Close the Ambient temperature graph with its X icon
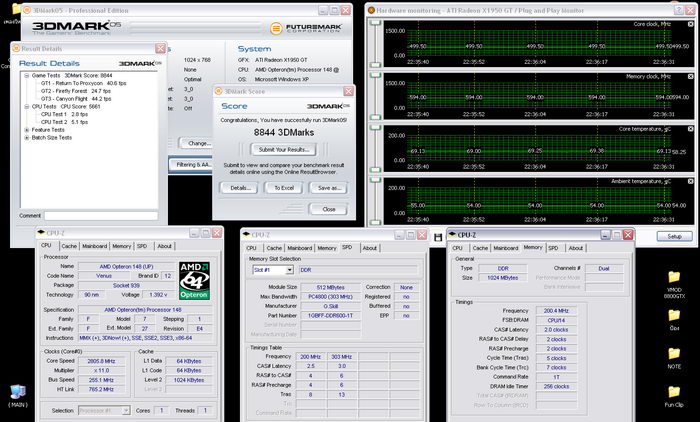The height and width of the screenshot is (422, 700). point(690,181)
